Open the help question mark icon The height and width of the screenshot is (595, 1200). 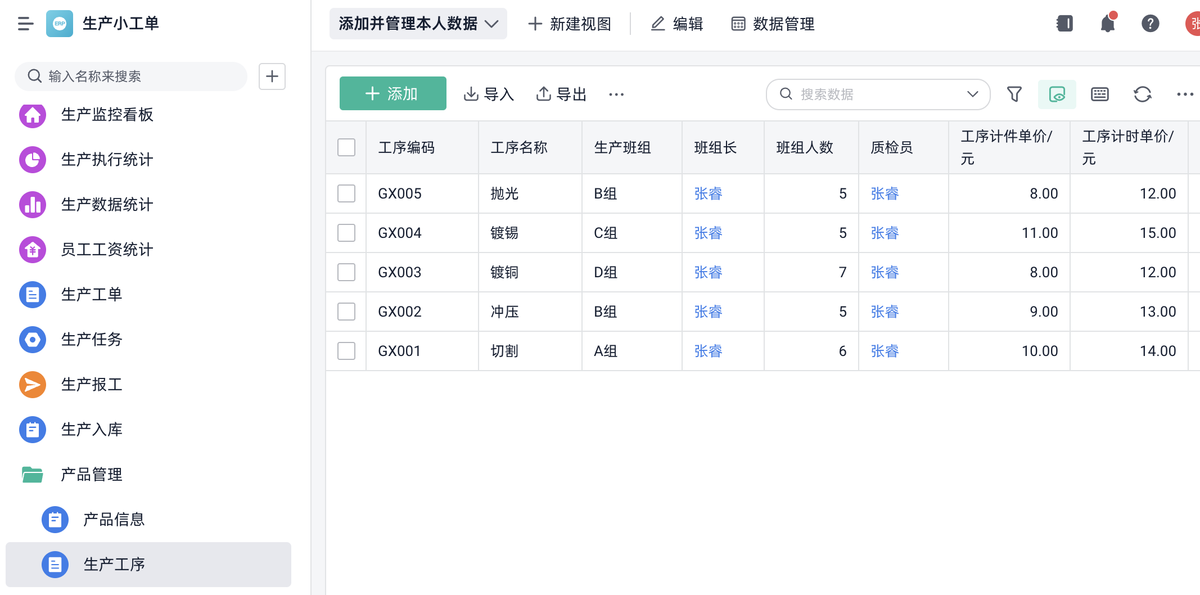pyautogui.click(x=1150, y=24)
